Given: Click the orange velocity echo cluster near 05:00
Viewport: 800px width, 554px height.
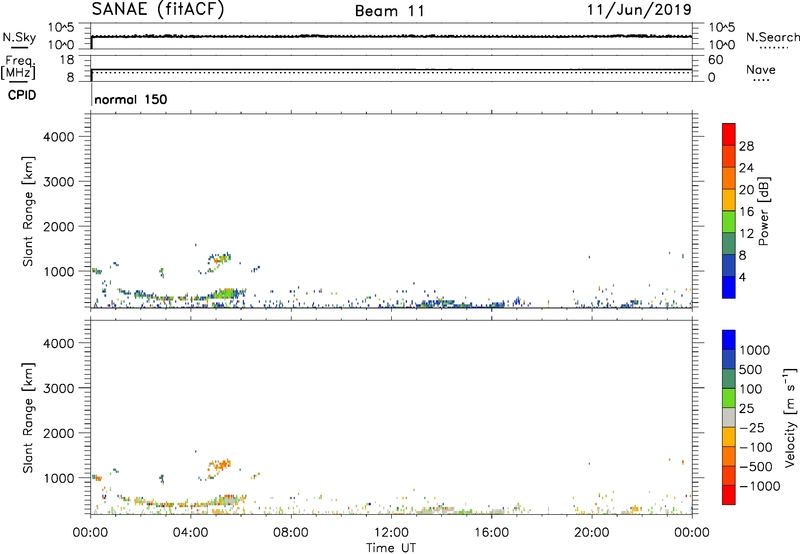Looking at the screenshot, I should (x=219, y=465).
